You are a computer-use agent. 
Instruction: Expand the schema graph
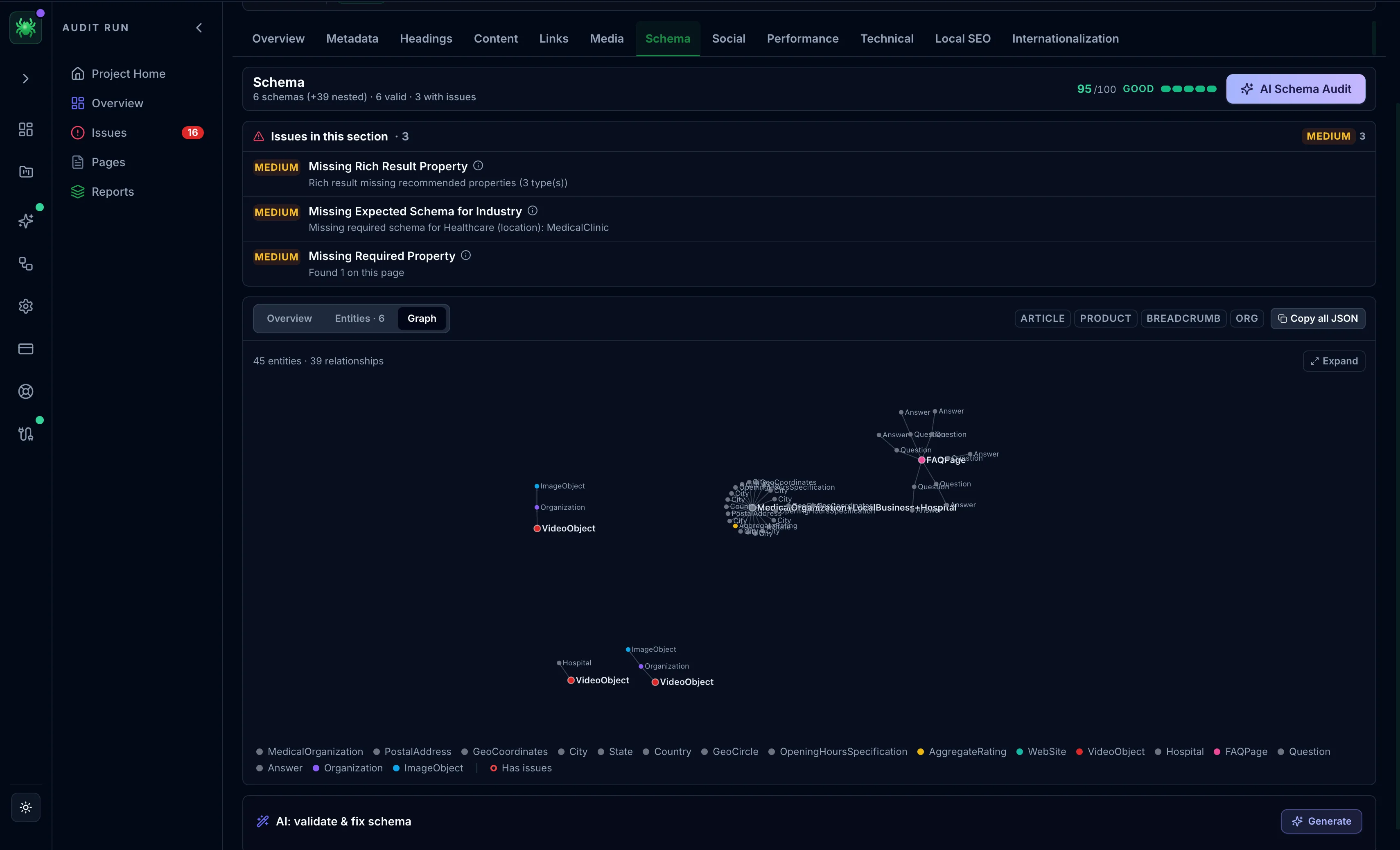[x=1334, y=361]
